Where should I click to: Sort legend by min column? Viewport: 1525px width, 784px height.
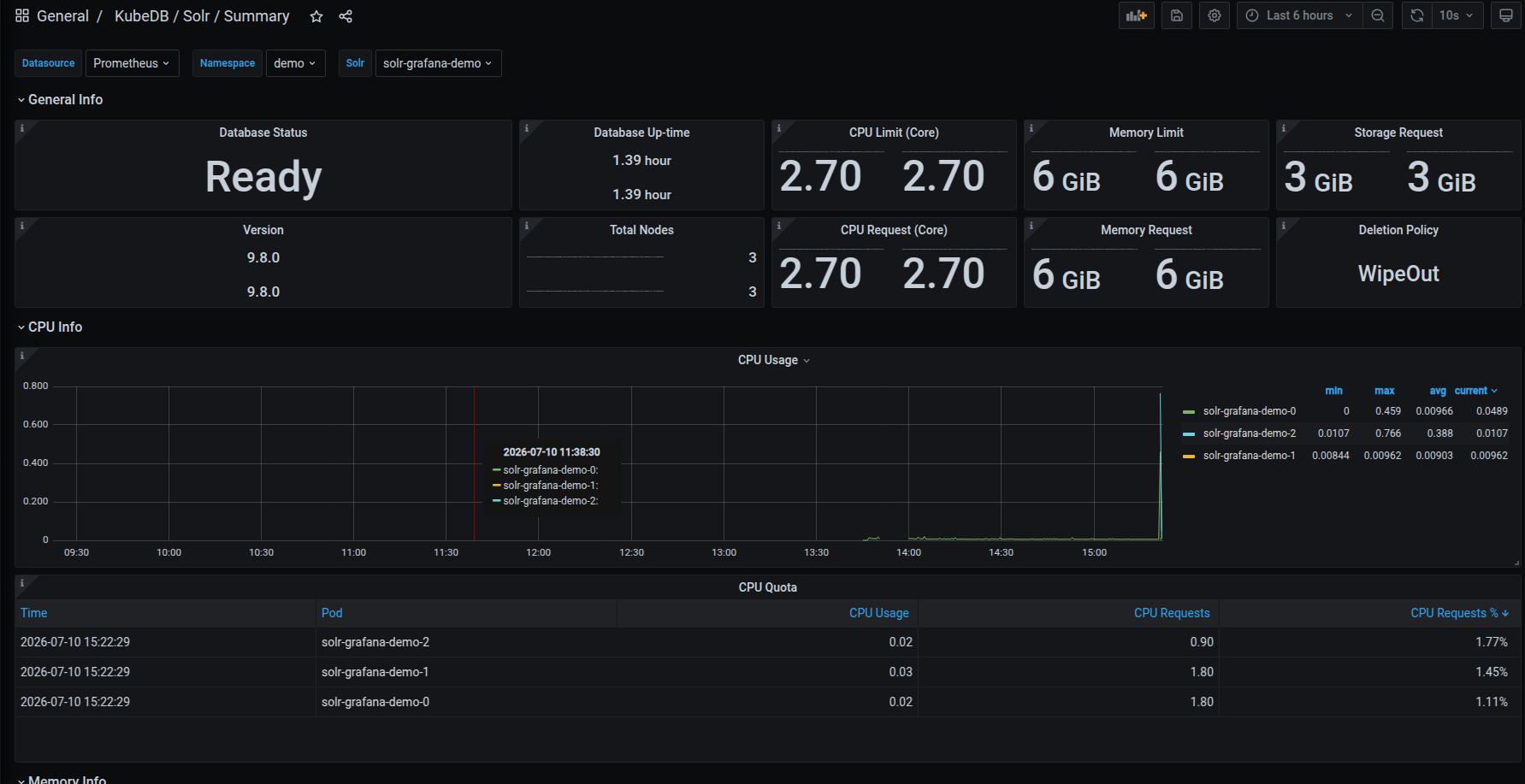point(1333,391)
